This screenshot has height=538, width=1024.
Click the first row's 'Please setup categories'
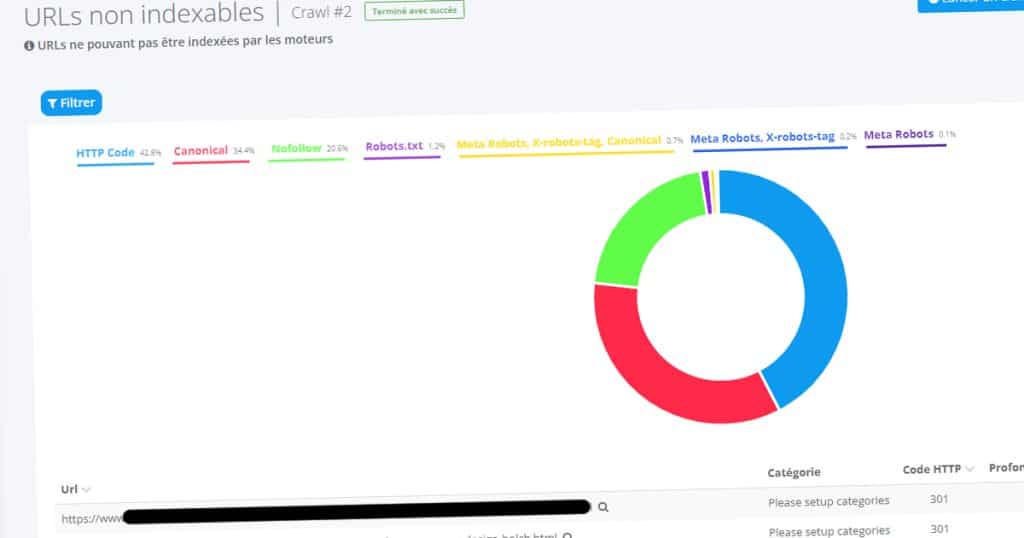[829, 501]
